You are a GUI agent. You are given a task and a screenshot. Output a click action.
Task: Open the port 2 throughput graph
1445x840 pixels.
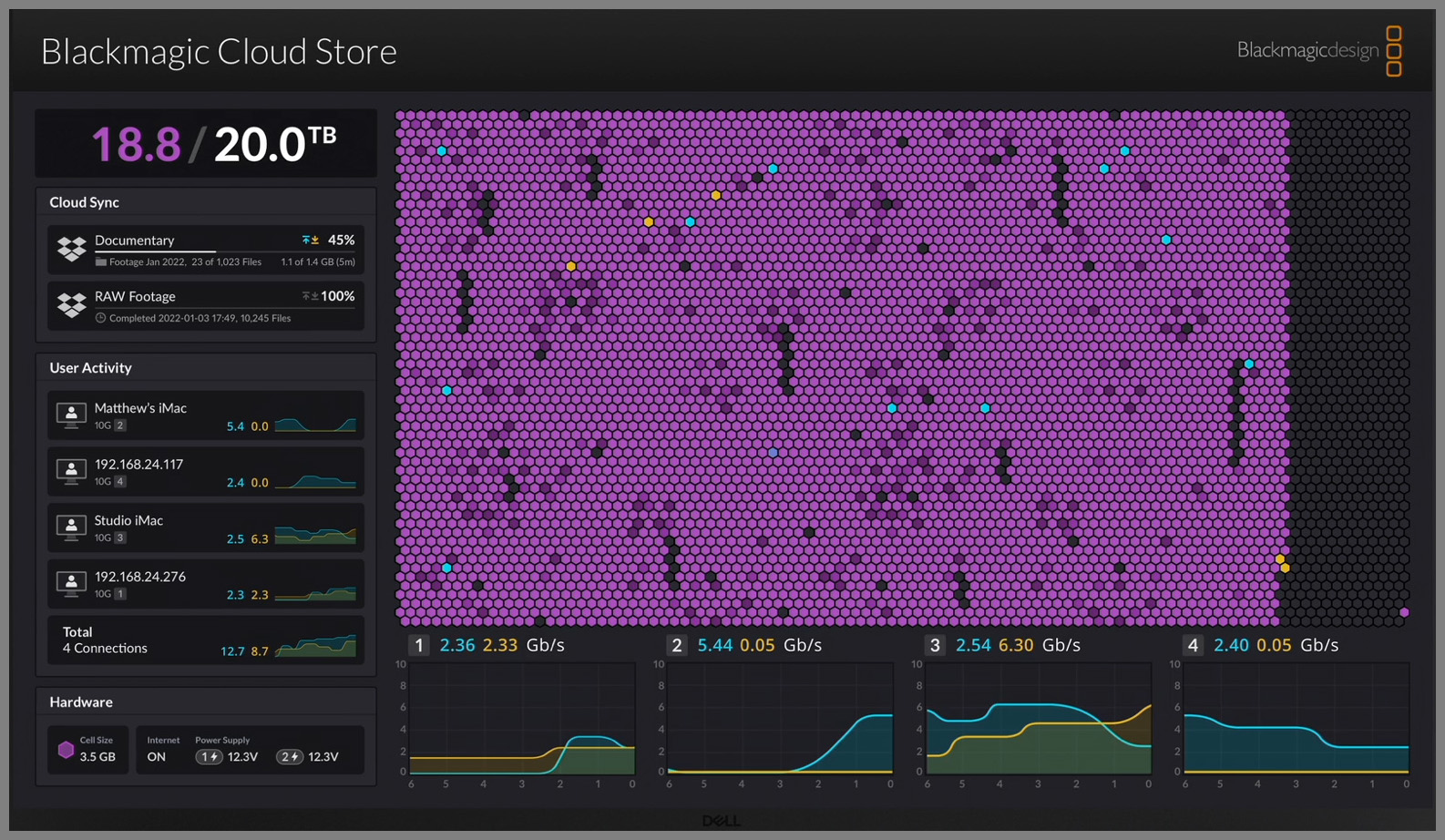pyautogui.click(x=780, y=719)
